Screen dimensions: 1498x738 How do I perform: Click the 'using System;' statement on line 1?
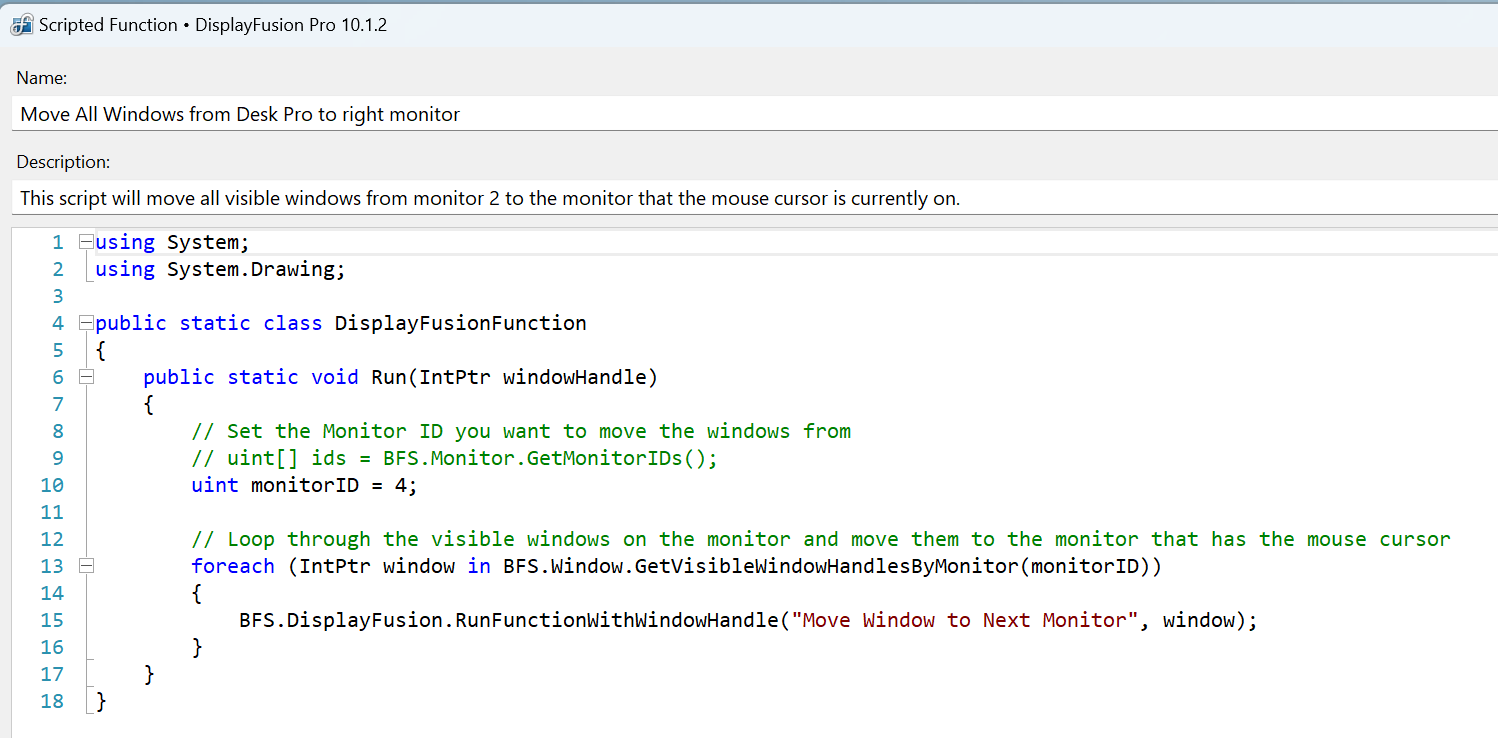point(172,242)
